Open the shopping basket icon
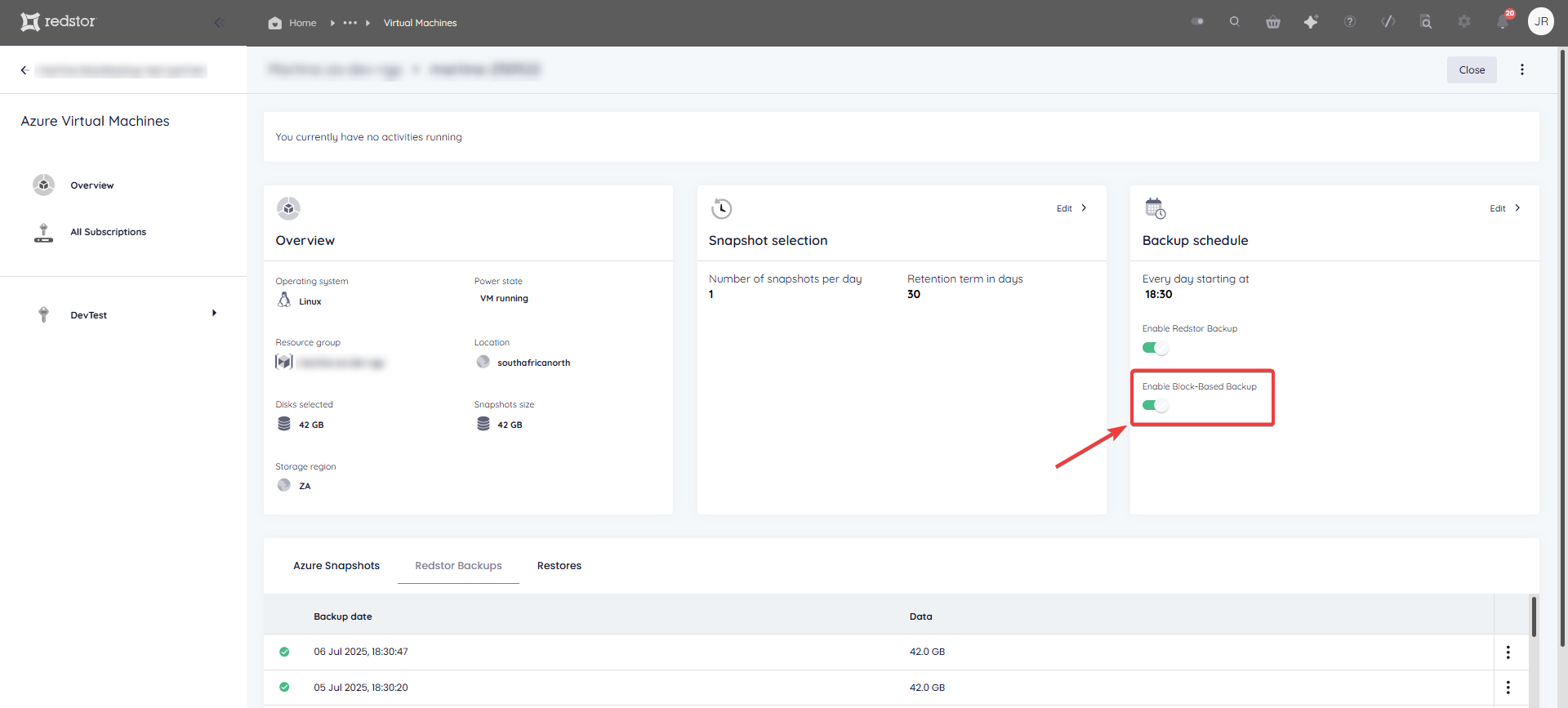 coord(1273,22)
